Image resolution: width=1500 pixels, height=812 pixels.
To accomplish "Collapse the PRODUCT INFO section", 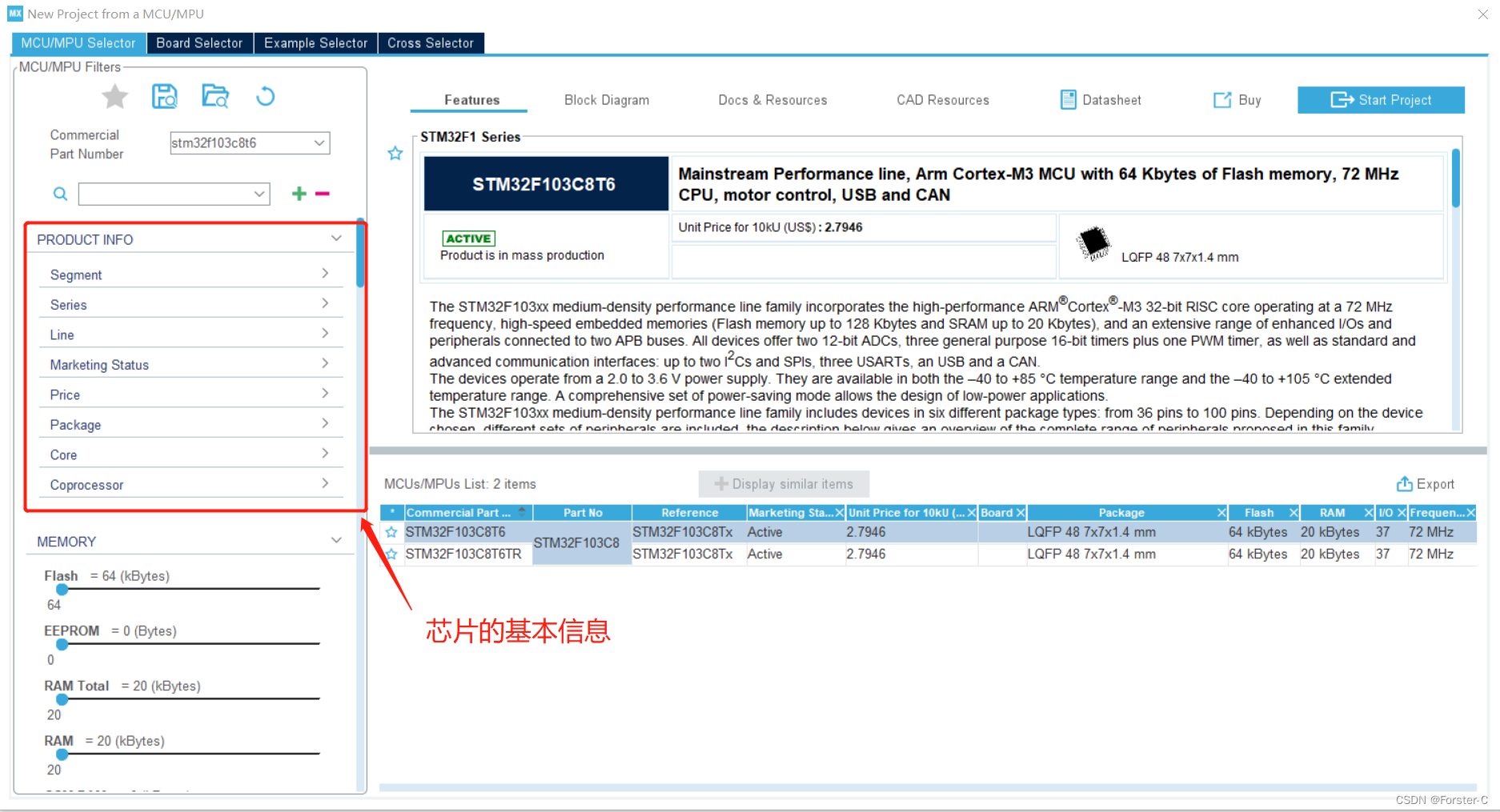I will pyautogui.click(x=336, y=238).
